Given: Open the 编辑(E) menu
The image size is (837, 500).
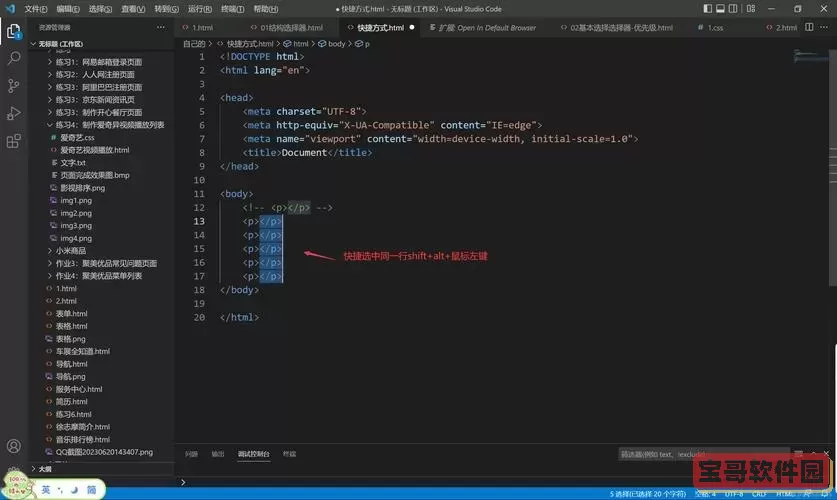Looking at the screenshot, I should click(x=68, y=9).
